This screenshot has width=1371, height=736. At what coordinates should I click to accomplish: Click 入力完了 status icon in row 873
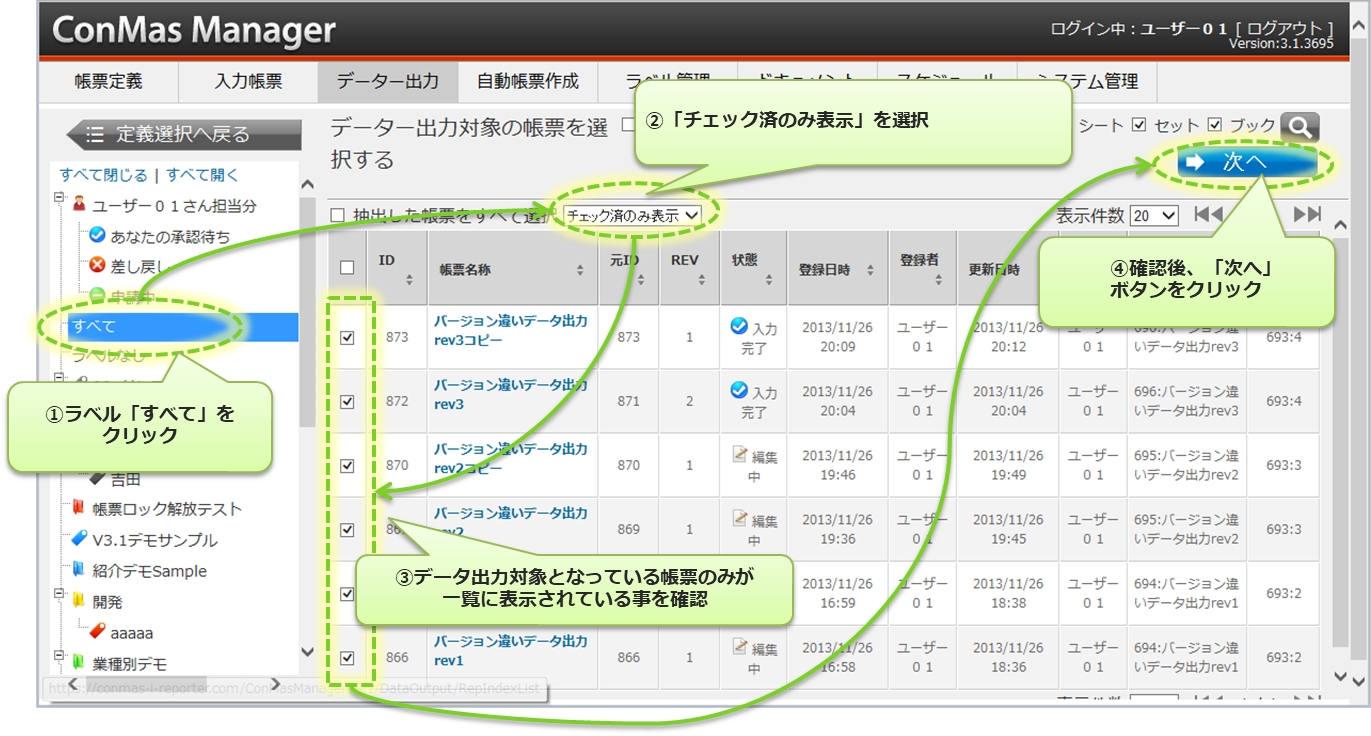pyautogui.click(x=739, y=326)
